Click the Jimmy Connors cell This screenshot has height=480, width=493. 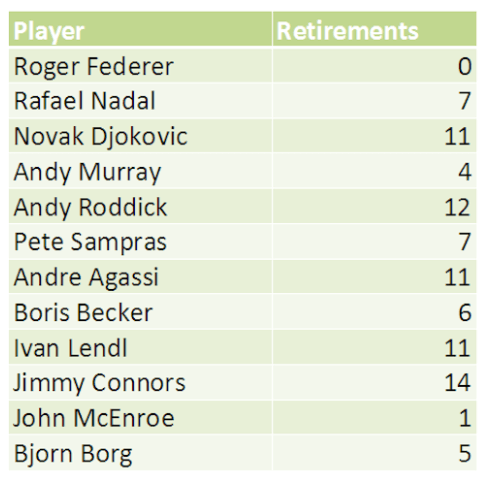[140, 382]
